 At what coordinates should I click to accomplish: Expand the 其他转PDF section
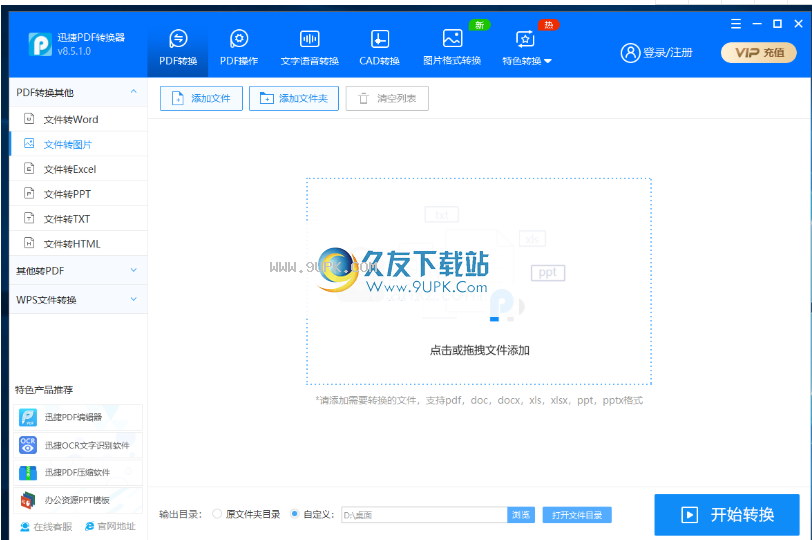[78, 270]
